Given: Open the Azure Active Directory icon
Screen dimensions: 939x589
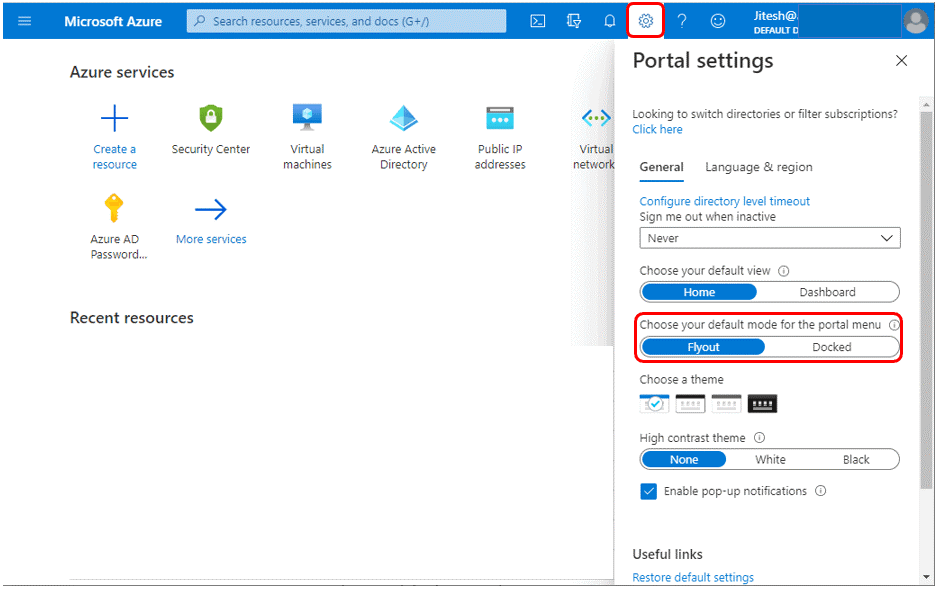Looking at the screenshot, I should (404, 118).
